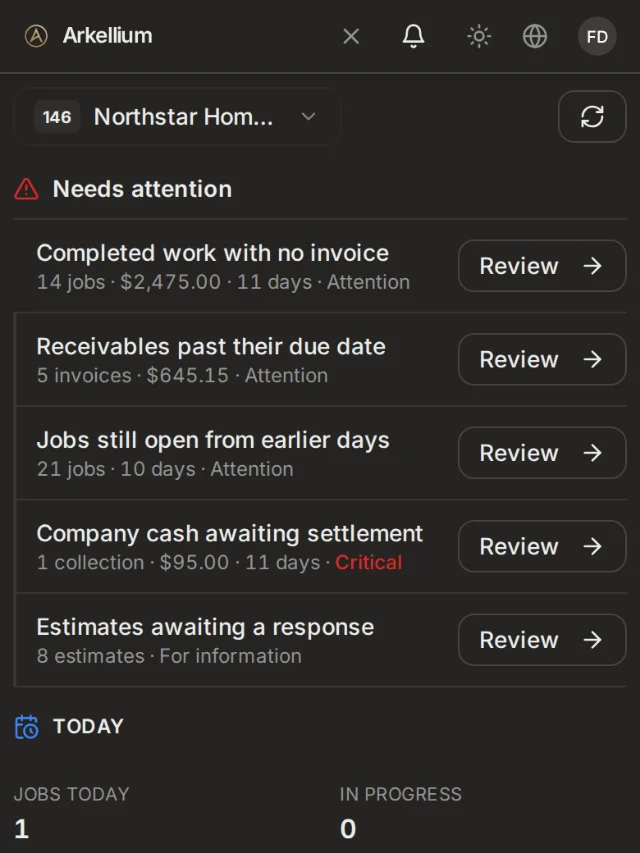The width and height of the screenshot is (640, 853).
Task: Select "Completed work with no invoice" title
Action: pyautogui.click(x=213, y=254)
